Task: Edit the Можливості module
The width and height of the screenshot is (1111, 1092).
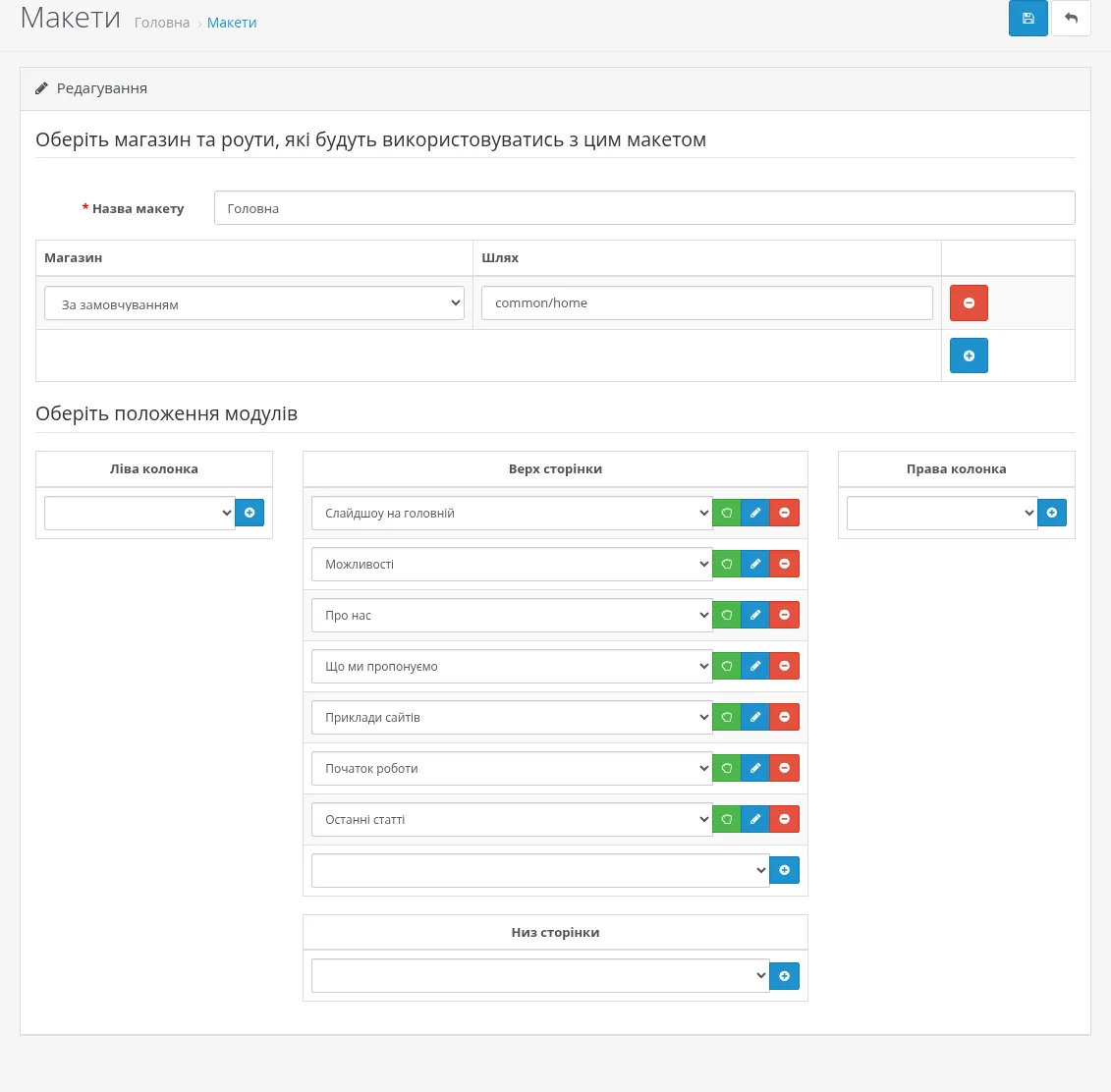Action: point(755,564)
